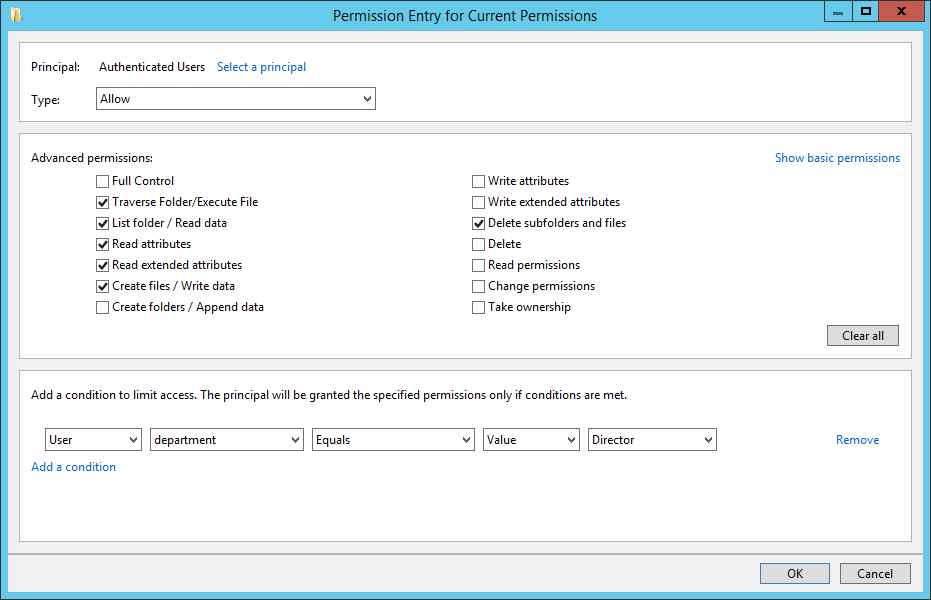Remove the department condition
This screenshot has height=600, width=931.
click(x=857, y=440)
